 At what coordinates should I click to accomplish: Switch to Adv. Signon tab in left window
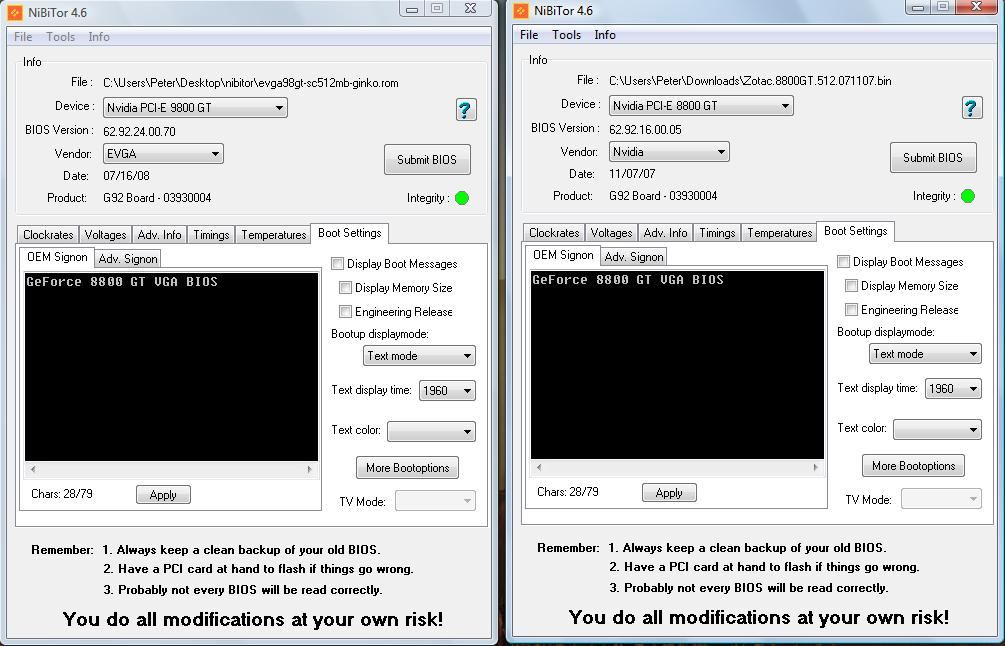pyautogui.click(x=128, y=259)
